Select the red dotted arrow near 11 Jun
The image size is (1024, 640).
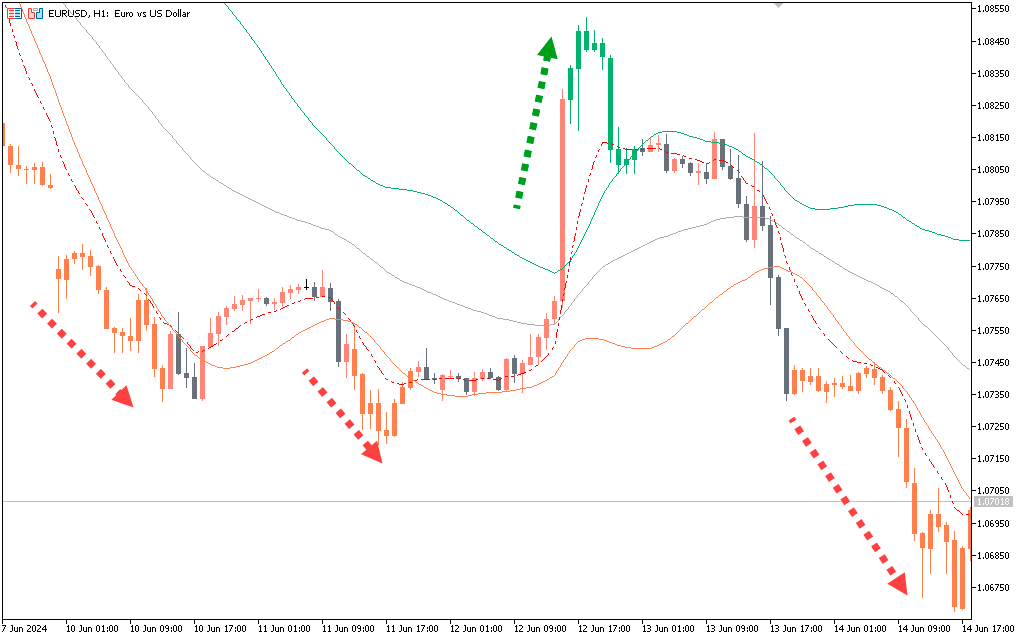342,415
